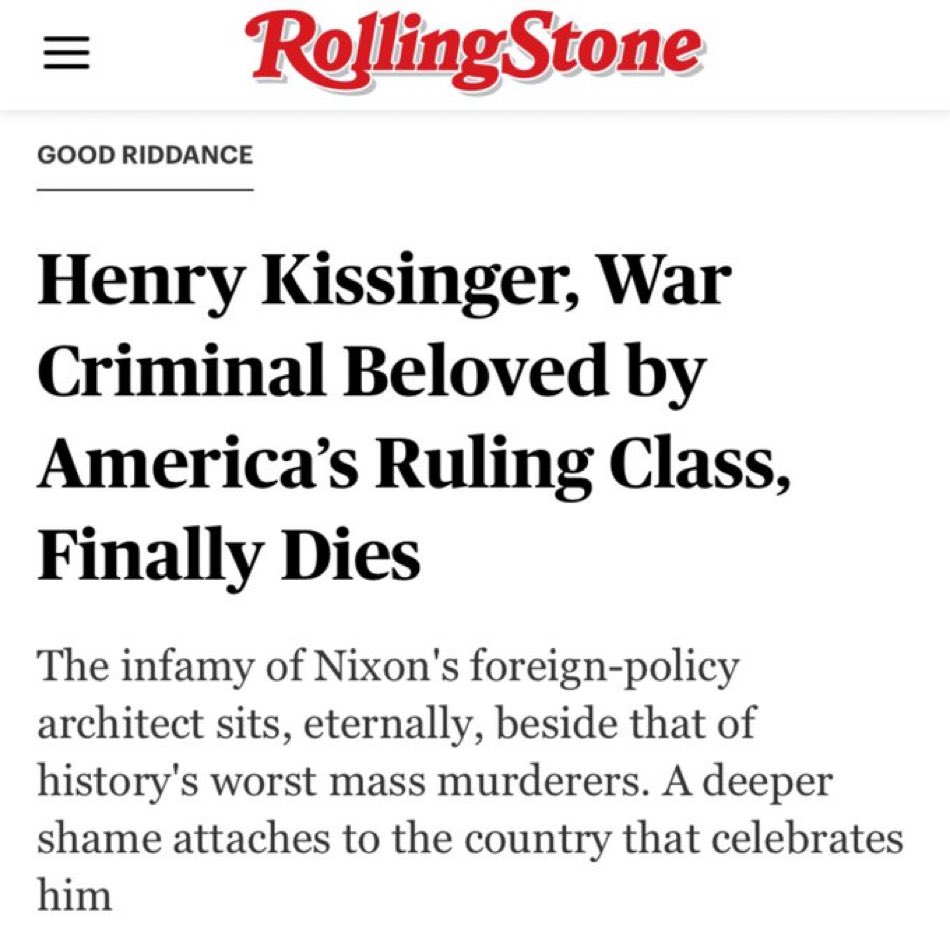The height and width of the screenshot is (950, 950).
Task: Click the Rolling Stone logo
Action: pos(477,51)
